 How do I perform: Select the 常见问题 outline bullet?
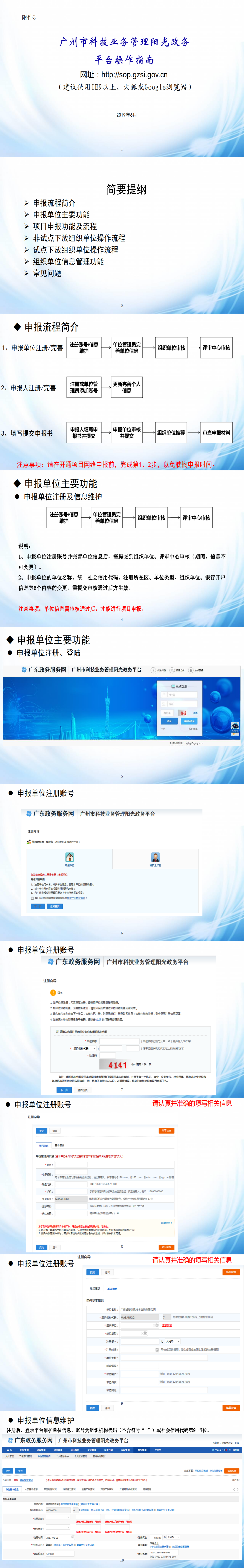click(47, 273)
